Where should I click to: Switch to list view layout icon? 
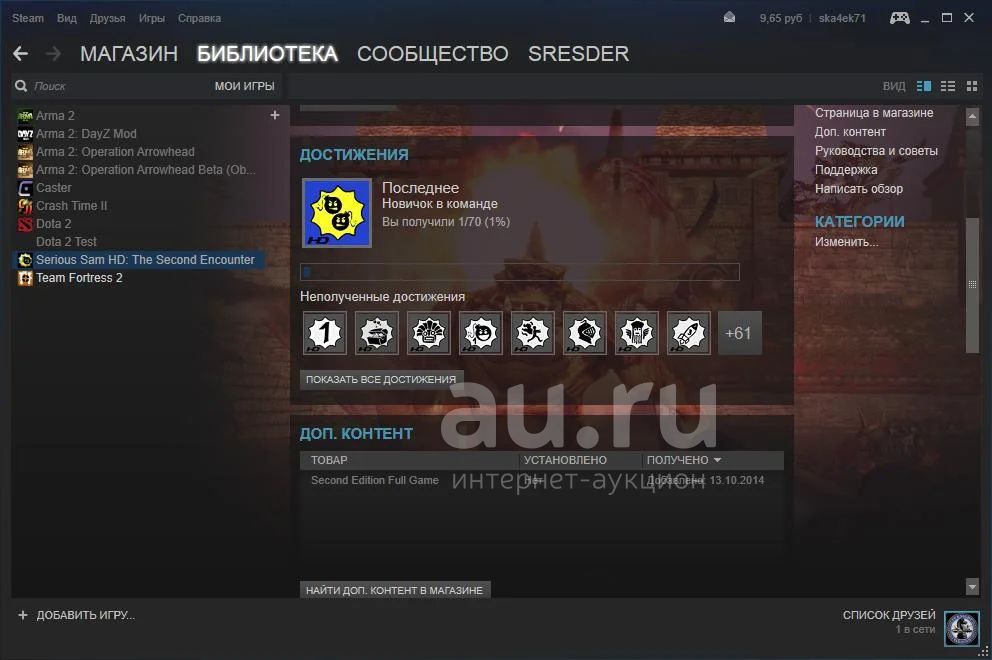pyautogui.click(x=948, y=85)
